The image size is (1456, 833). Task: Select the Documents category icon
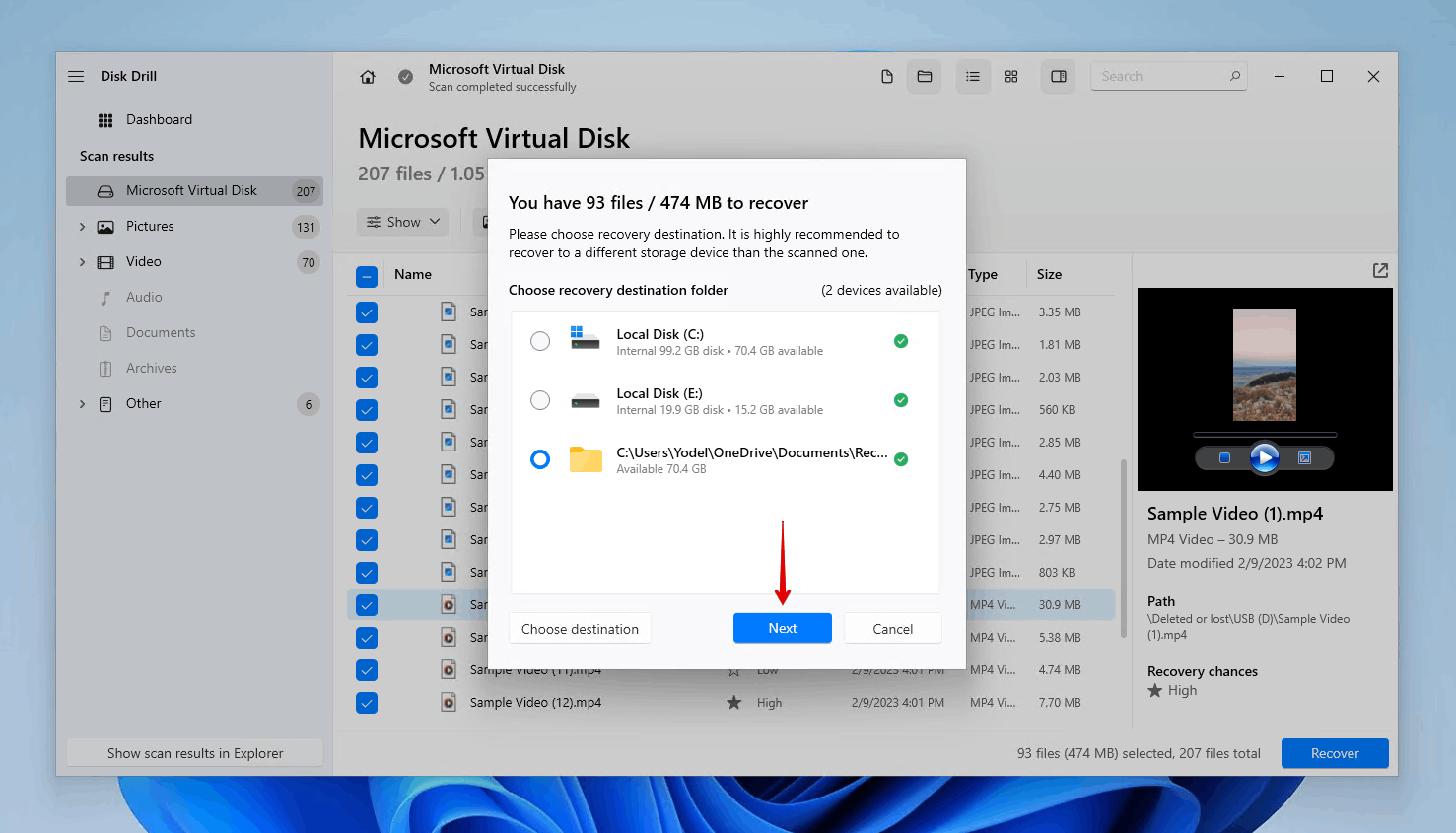click(x=105, y=333)
